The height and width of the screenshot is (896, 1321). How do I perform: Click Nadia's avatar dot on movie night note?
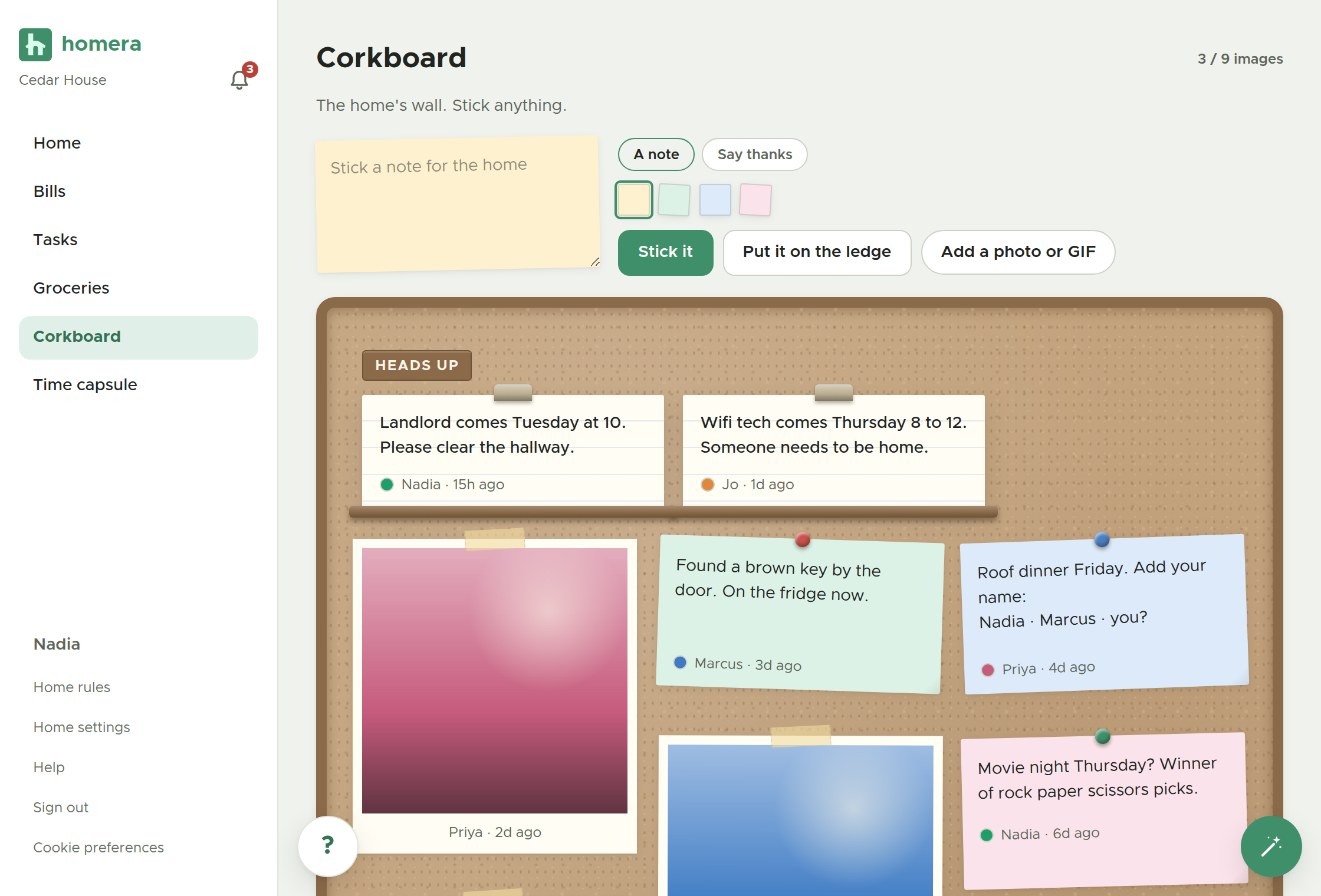click(x=986, y=835)
